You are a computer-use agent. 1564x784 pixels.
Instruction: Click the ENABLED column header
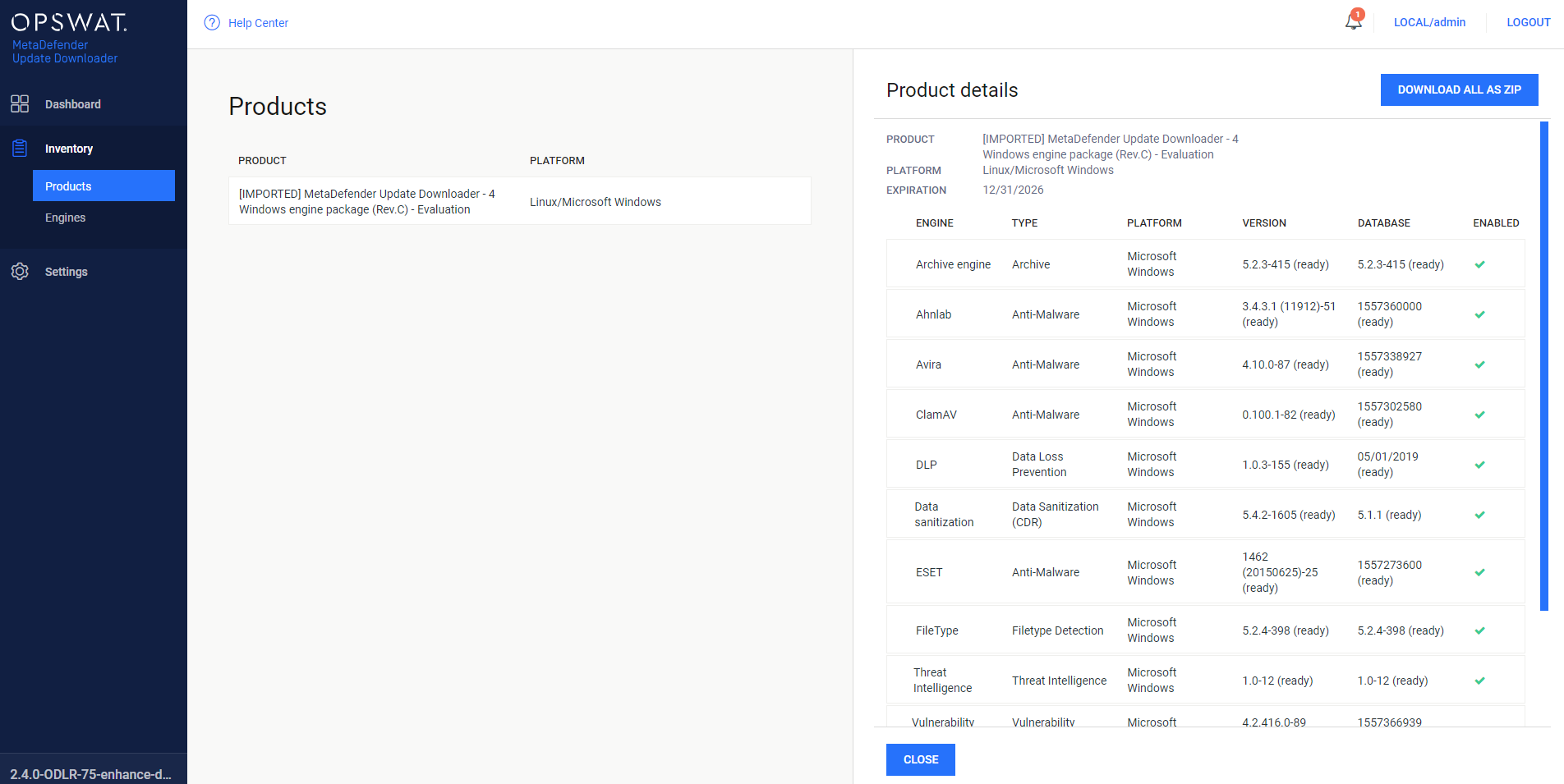point(1496,223)
